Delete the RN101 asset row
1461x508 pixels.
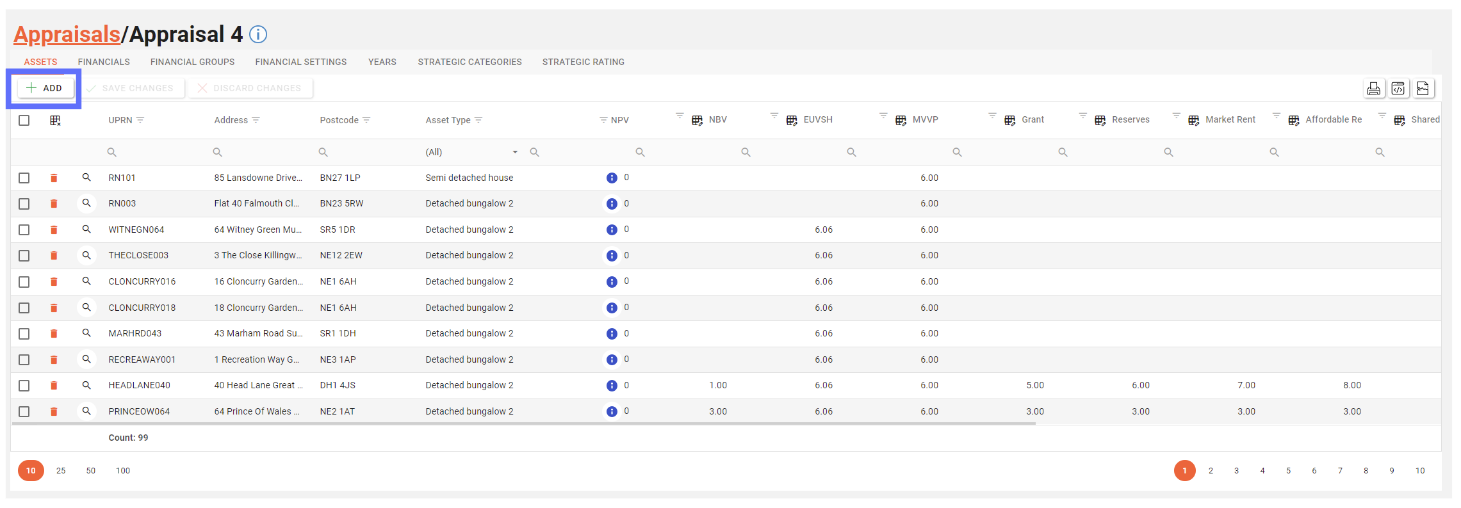tap(54, 178)
